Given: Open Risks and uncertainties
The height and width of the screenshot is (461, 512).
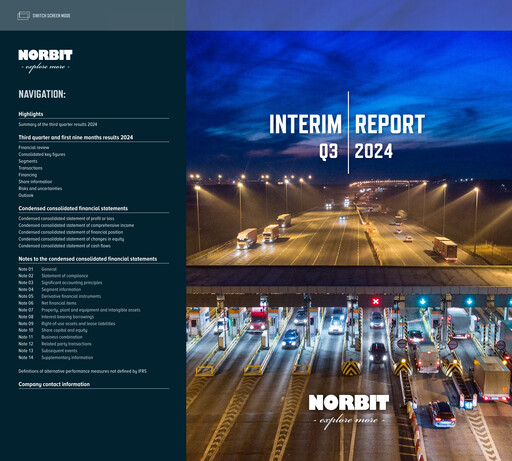Looking at the screenshot, I should tap(40, 188).
